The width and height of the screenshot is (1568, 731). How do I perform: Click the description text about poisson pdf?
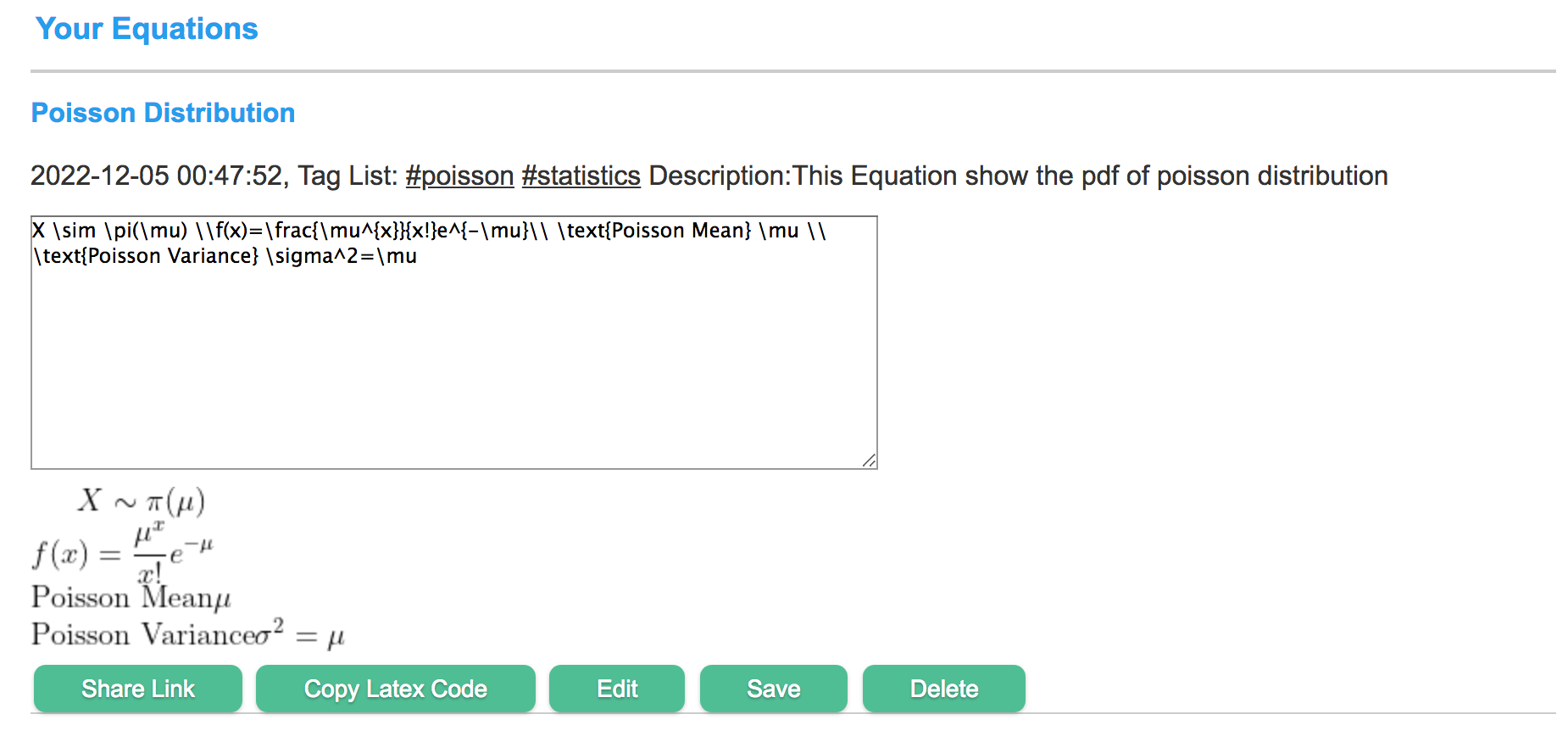click(x=1018, y=176)
